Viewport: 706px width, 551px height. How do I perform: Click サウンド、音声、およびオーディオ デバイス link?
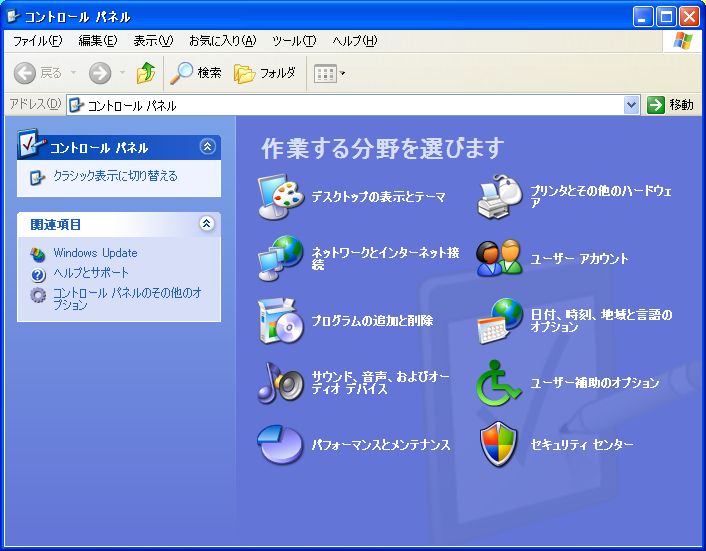(380, 383)
